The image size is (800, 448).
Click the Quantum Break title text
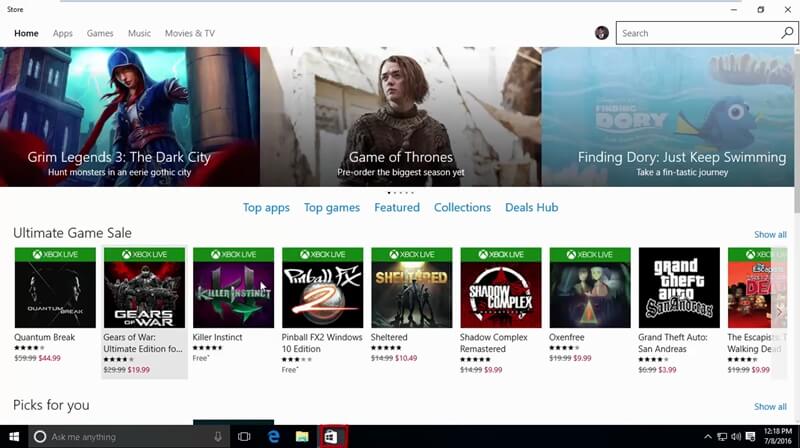(x=44, y=337)
